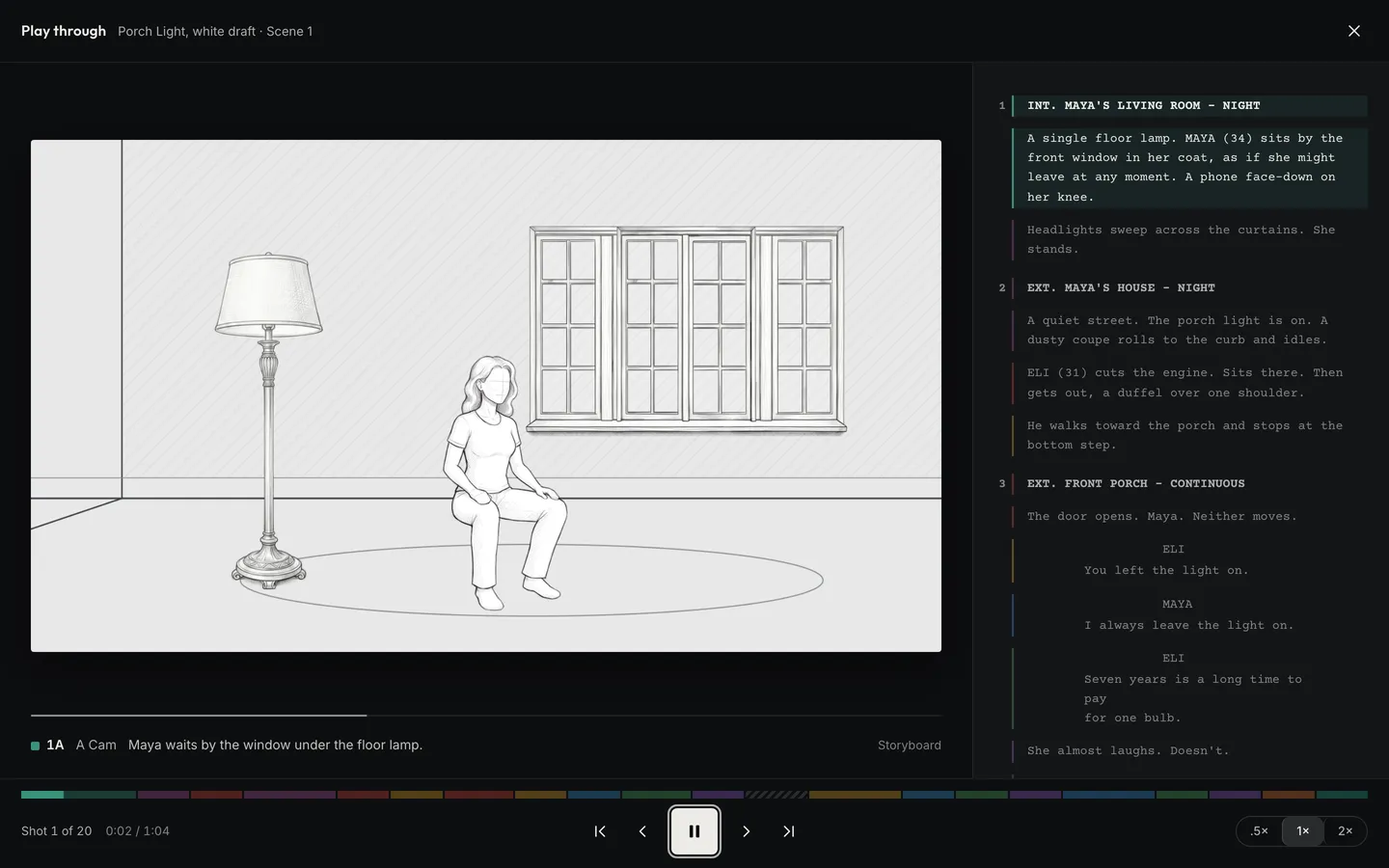
Task: Click action paragraph 'A single floor lamp...'
Action: click(1189, 168)
